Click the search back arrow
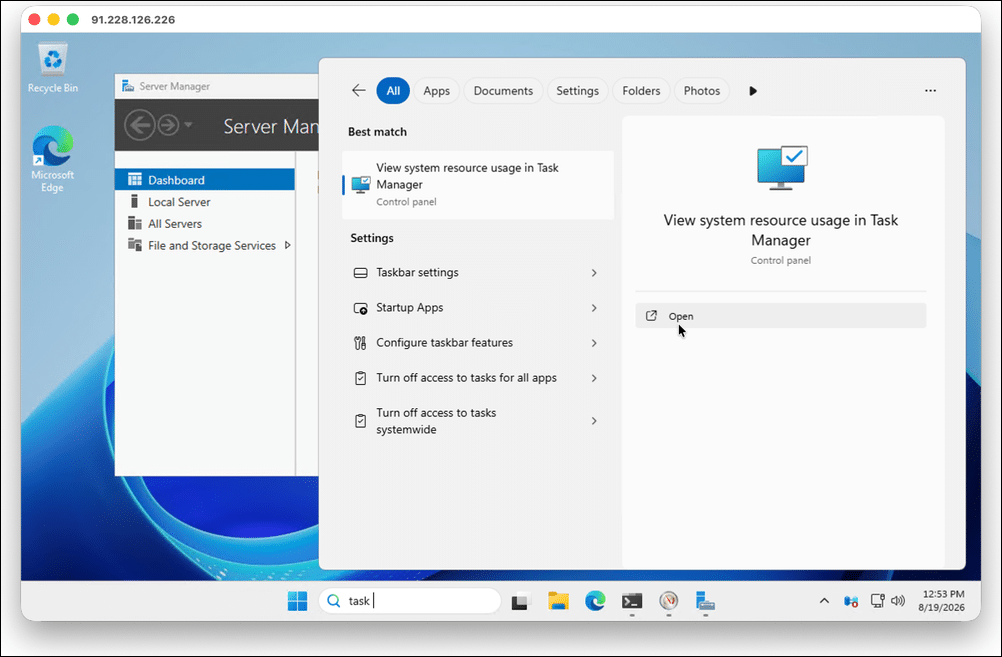 pyautogui.click(x=358, y=91)
